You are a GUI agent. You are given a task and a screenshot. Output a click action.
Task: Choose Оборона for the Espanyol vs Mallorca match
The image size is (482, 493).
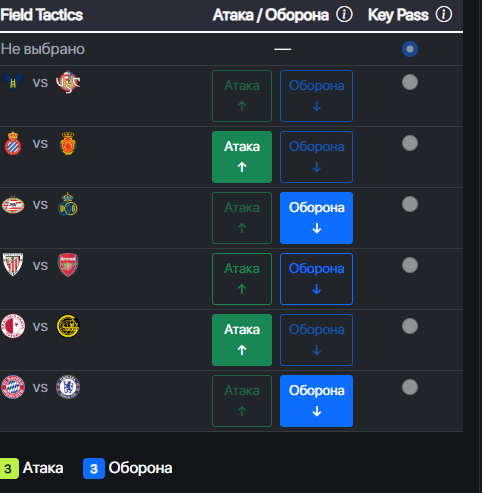(x=316, y=157)
